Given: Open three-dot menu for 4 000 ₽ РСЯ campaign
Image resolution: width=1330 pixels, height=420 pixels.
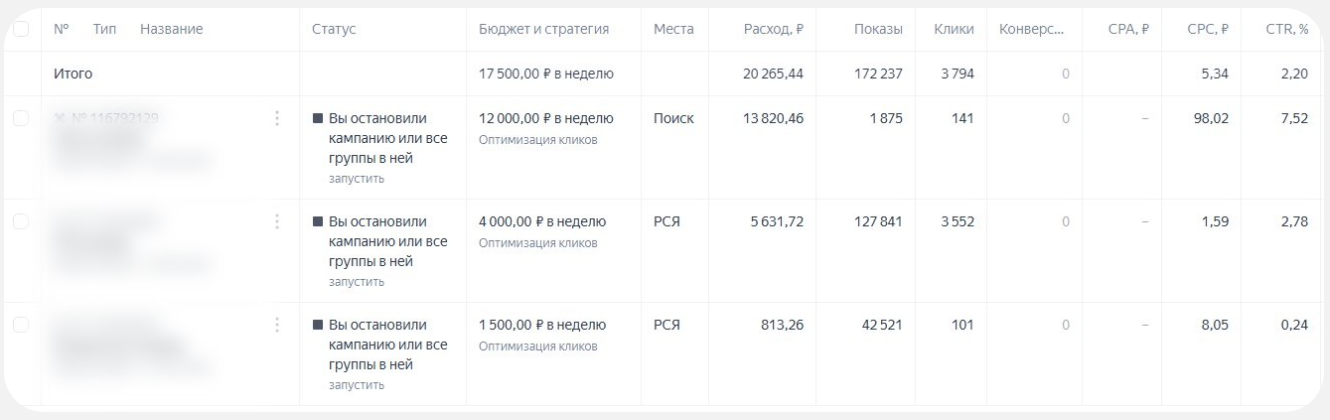Looking at the screenshot, I should pos(276,221).
